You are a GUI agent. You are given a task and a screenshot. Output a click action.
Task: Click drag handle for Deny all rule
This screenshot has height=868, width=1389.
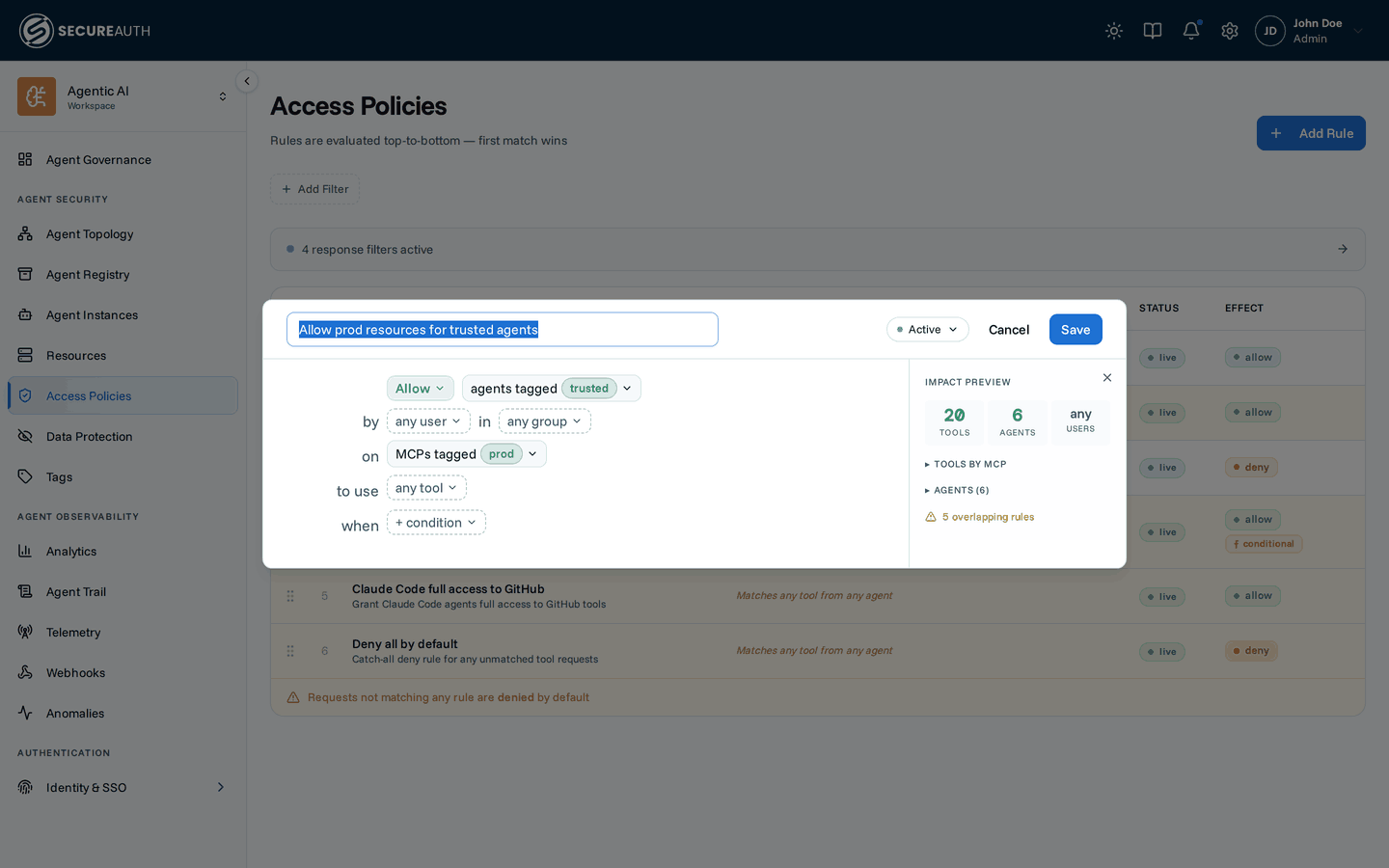pyautogui.click(x=290, y=651)
